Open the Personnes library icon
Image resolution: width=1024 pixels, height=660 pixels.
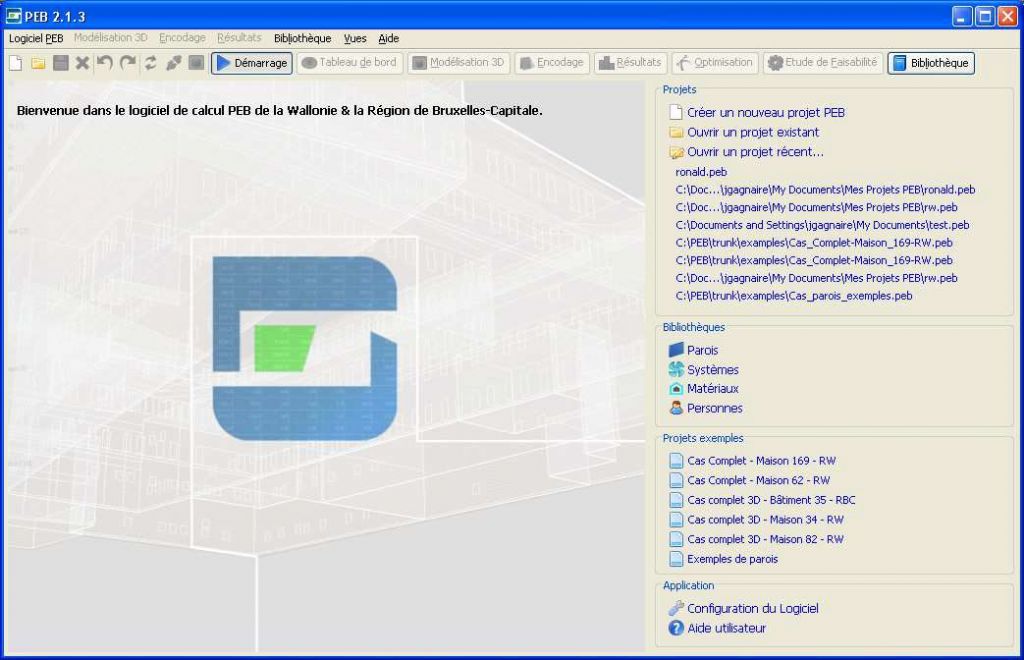point(676,408)
